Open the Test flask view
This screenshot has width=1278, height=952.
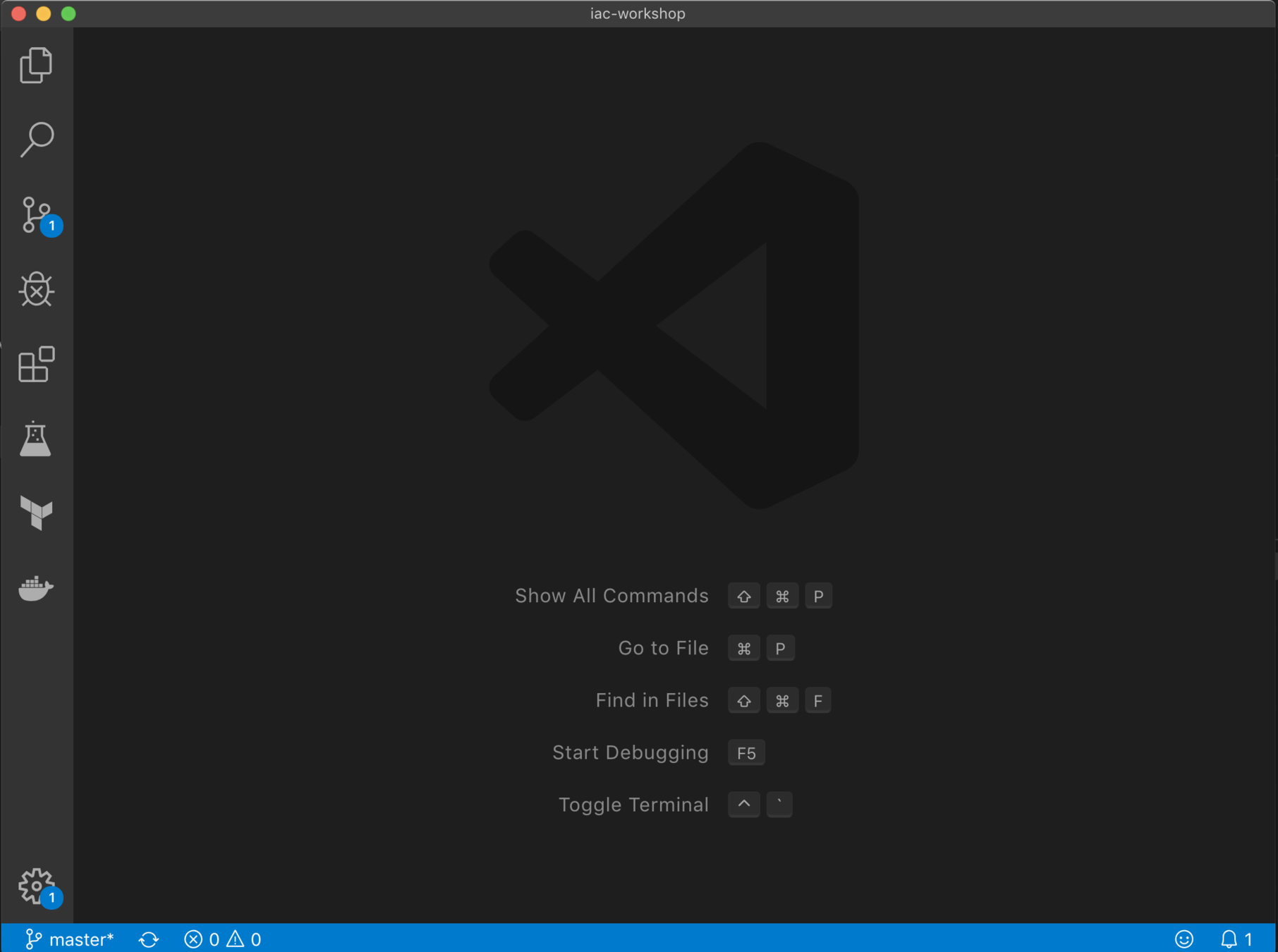pos(35,439)
